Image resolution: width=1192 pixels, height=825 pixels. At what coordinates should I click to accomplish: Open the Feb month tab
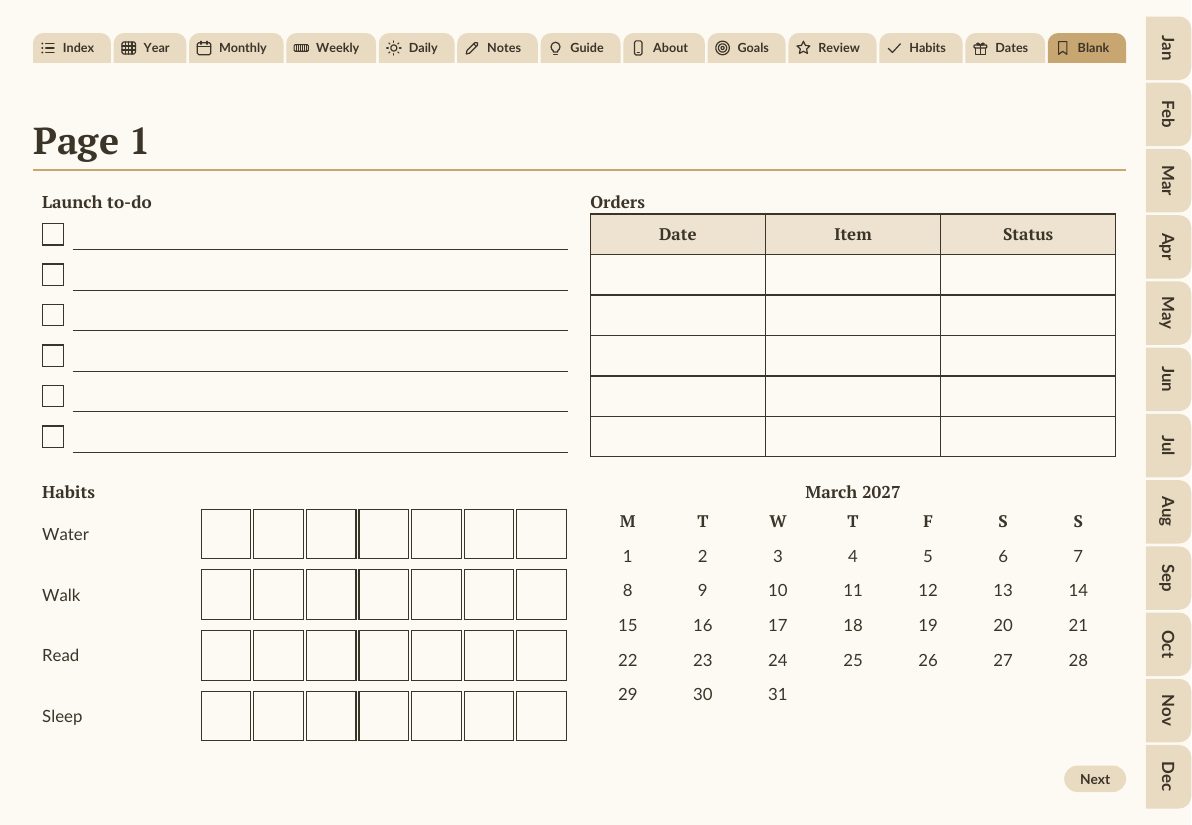1168,114
